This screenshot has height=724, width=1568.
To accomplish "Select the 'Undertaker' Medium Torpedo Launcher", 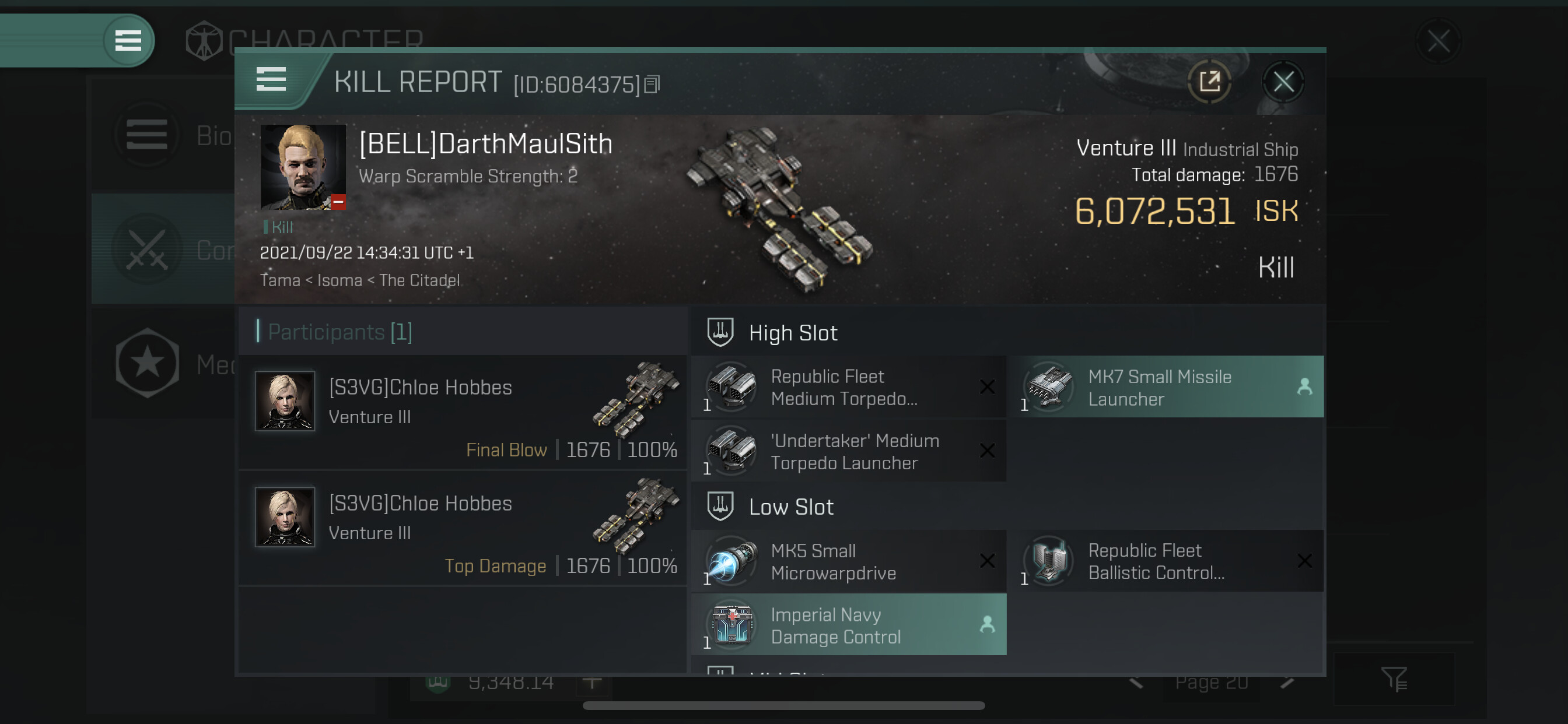I will tap(849, 451).
